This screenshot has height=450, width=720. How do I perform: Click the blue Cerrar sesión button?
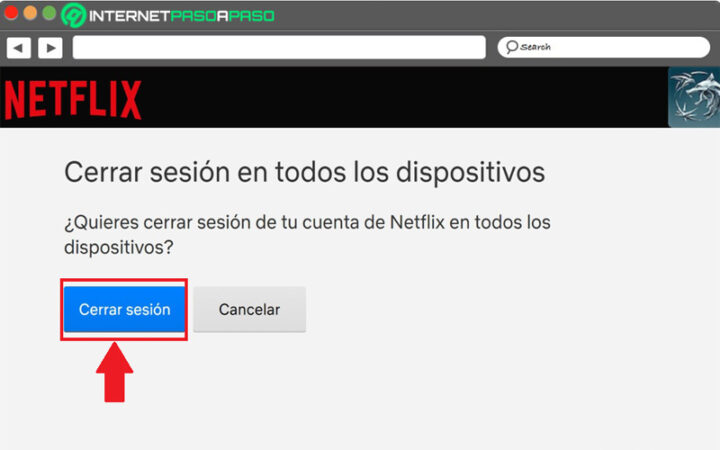[x=124, y=309]
